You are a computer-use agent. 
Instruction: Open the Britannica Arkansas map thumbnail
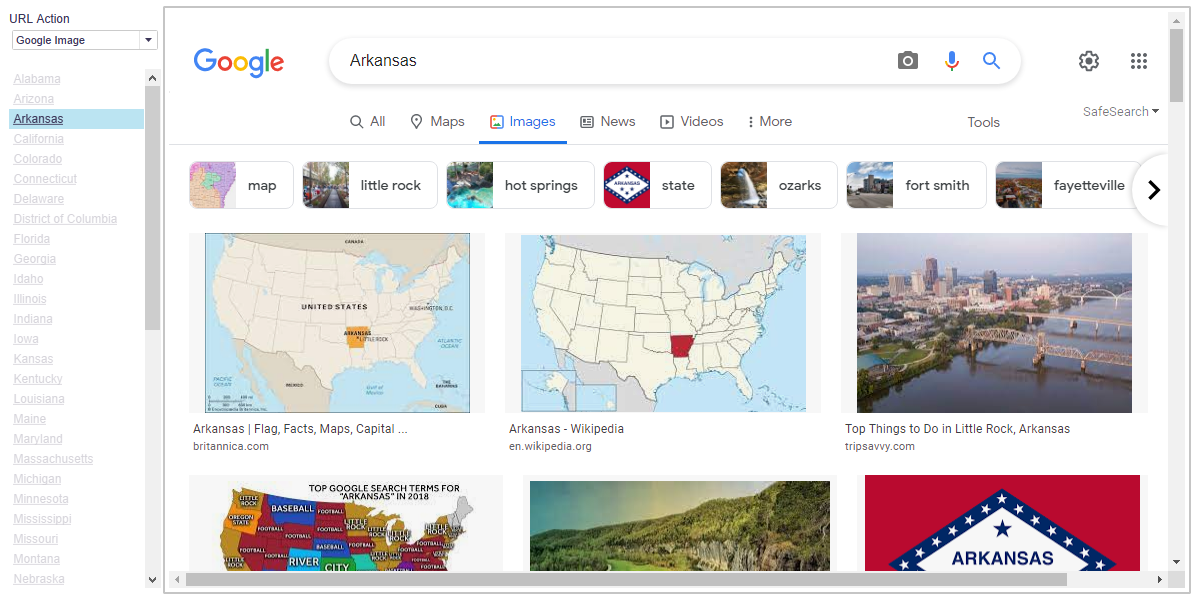(x=337, y=323)
